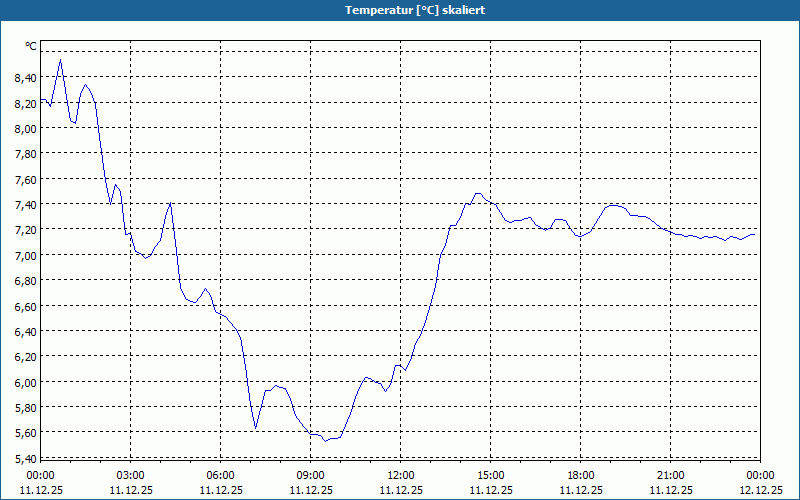Pick the 6,60 y-axis value
The height and width of the screenshot is (500, 800).
point(26,306)
